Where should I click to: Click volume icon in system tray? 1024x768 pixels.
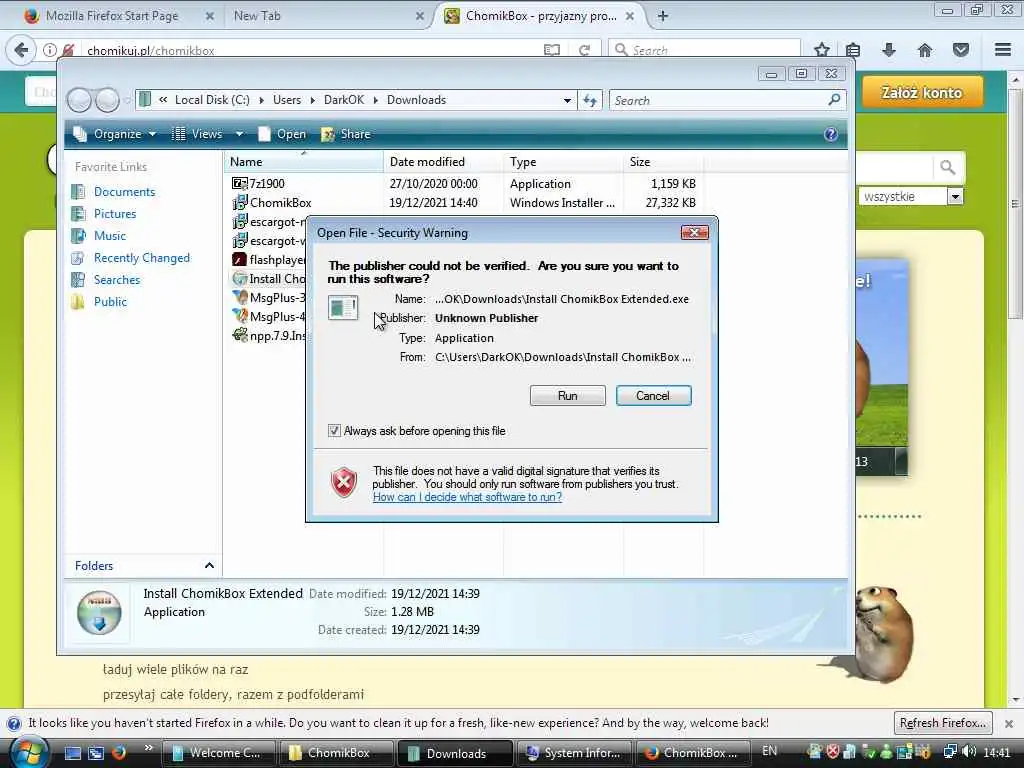tap(970, 752)
